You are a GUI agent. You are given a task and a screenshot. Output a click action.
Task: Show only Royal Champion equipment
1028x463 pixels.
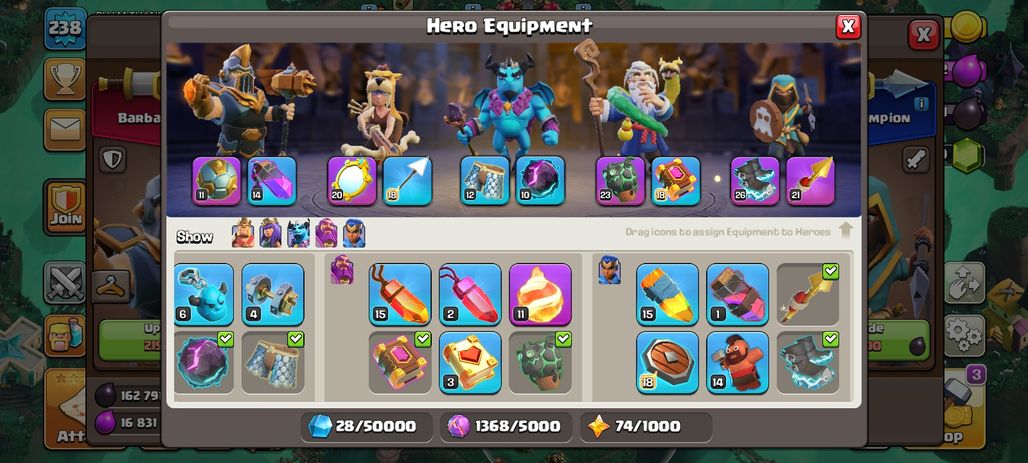354,233
